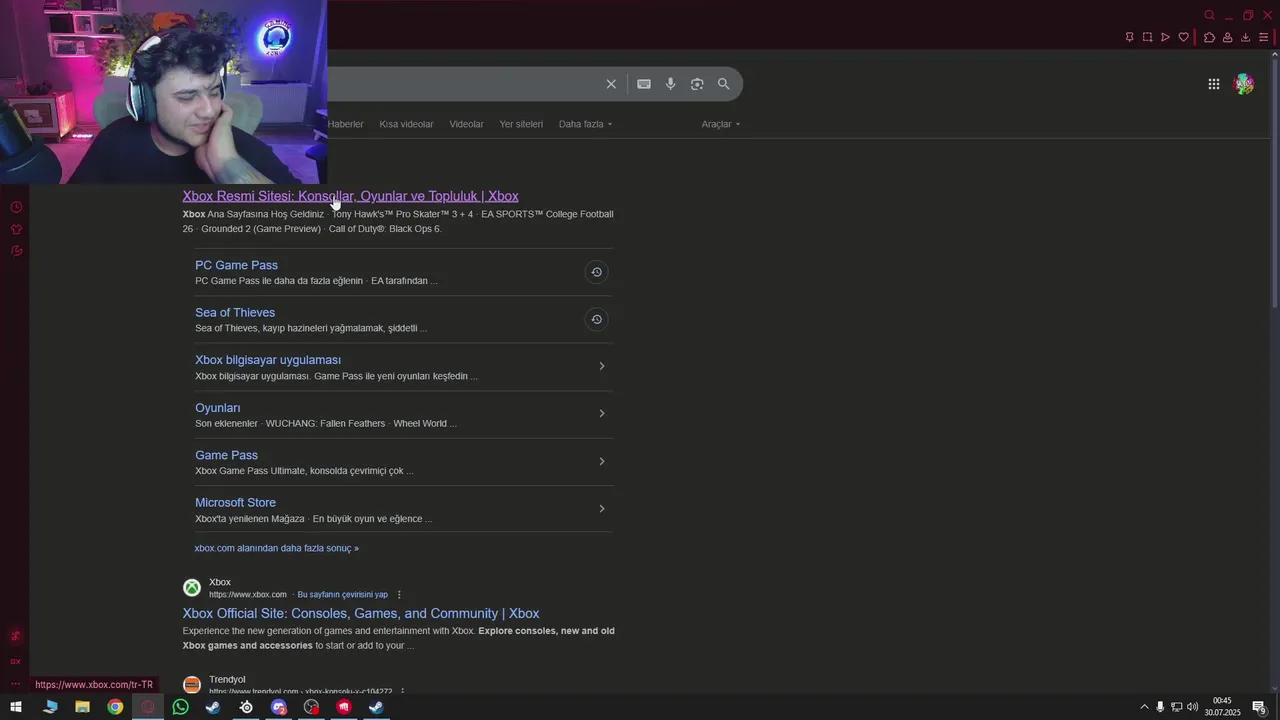Switch to the Videolar tab
This screenshot has height=720, width=1280.
(x=466, y=124)
